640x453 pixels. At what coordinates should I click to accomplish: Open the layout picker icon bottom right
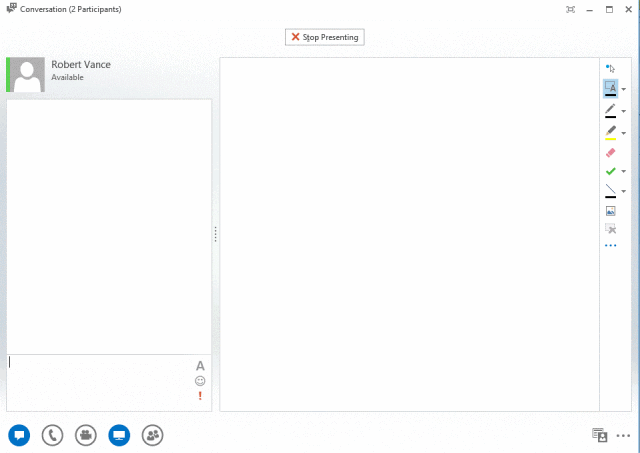click(600, 435)
